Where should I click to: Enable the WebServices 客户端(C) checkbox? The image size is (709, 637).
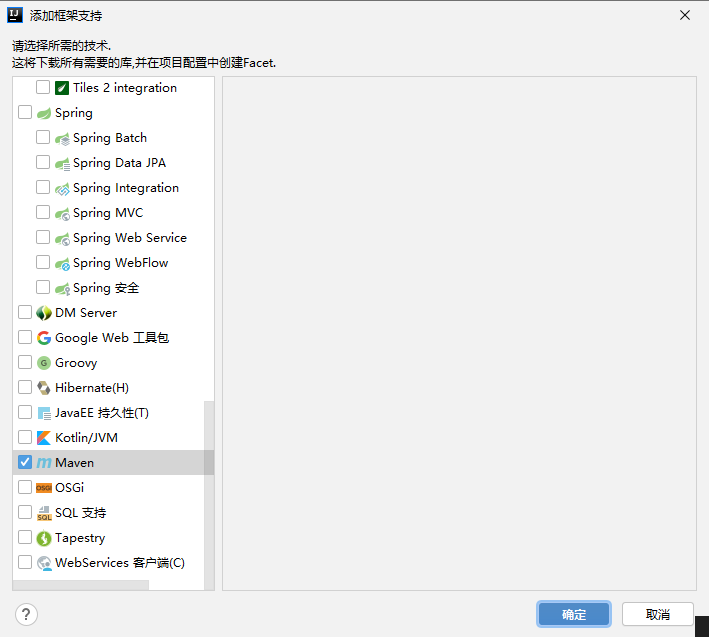point(25,562)
